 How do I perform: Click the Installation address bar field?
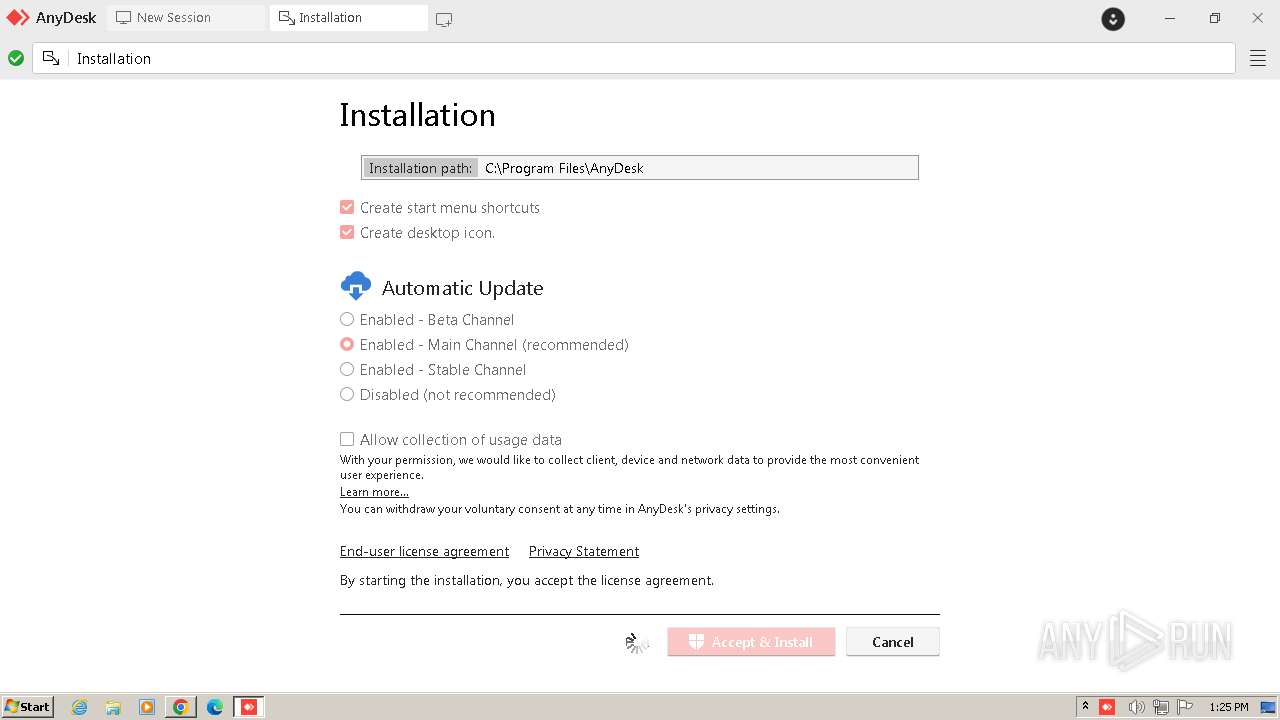[634, 58]
